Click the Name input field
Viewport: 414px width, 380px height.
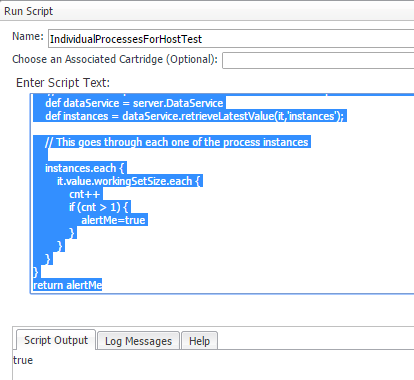pos(231,39)
